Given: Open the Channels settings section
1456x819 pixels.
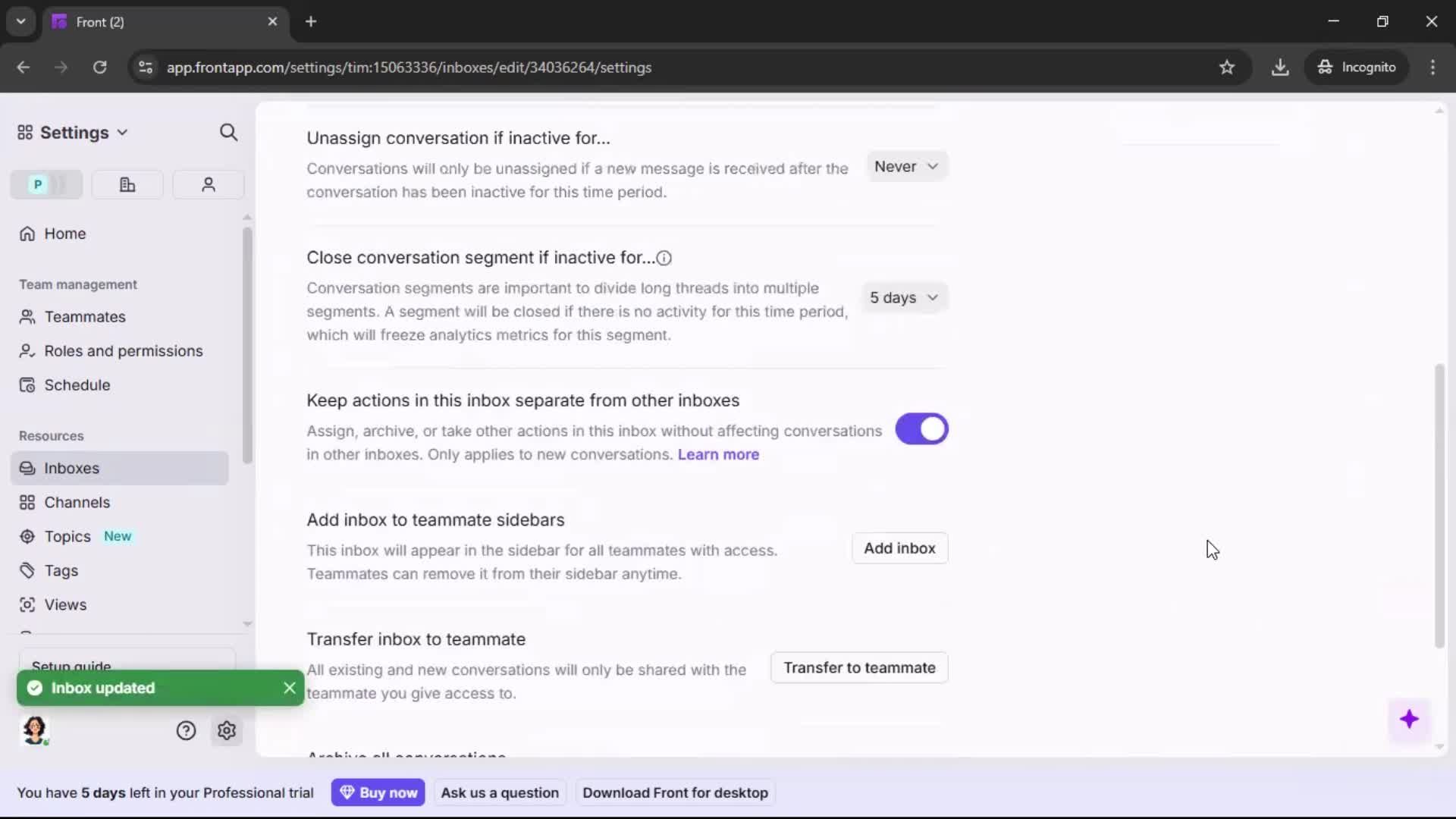Looking at the screenshot, I should [x=76, y=502].
